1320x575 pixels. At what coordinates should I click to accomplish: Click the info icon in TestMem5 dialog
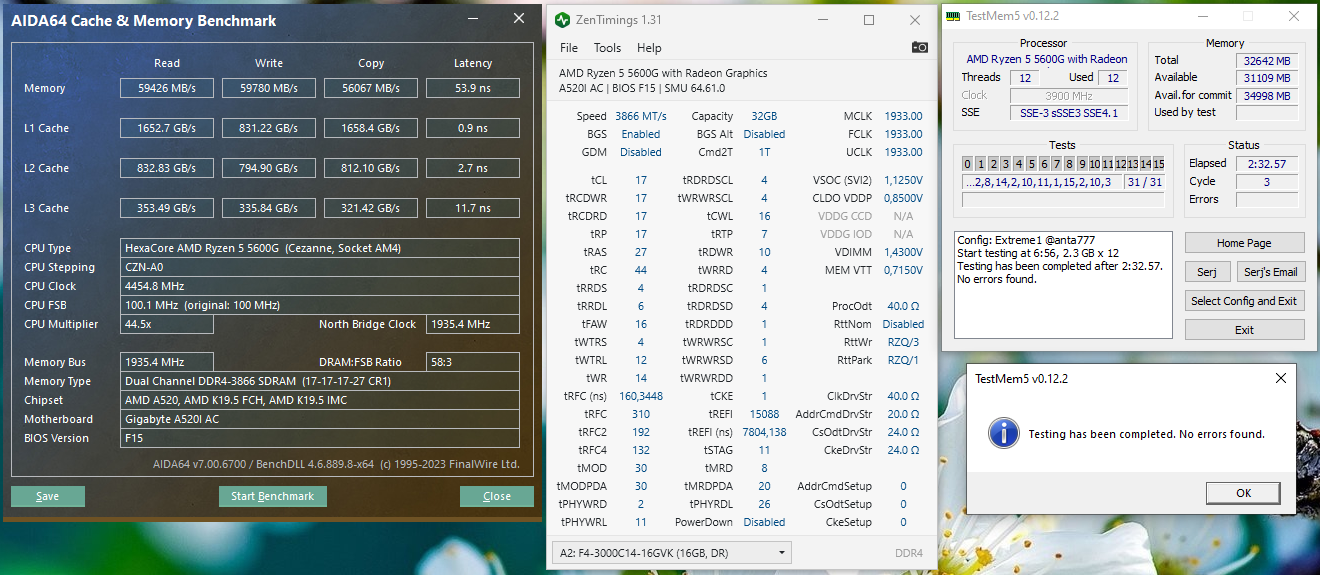pos(1003,433)
